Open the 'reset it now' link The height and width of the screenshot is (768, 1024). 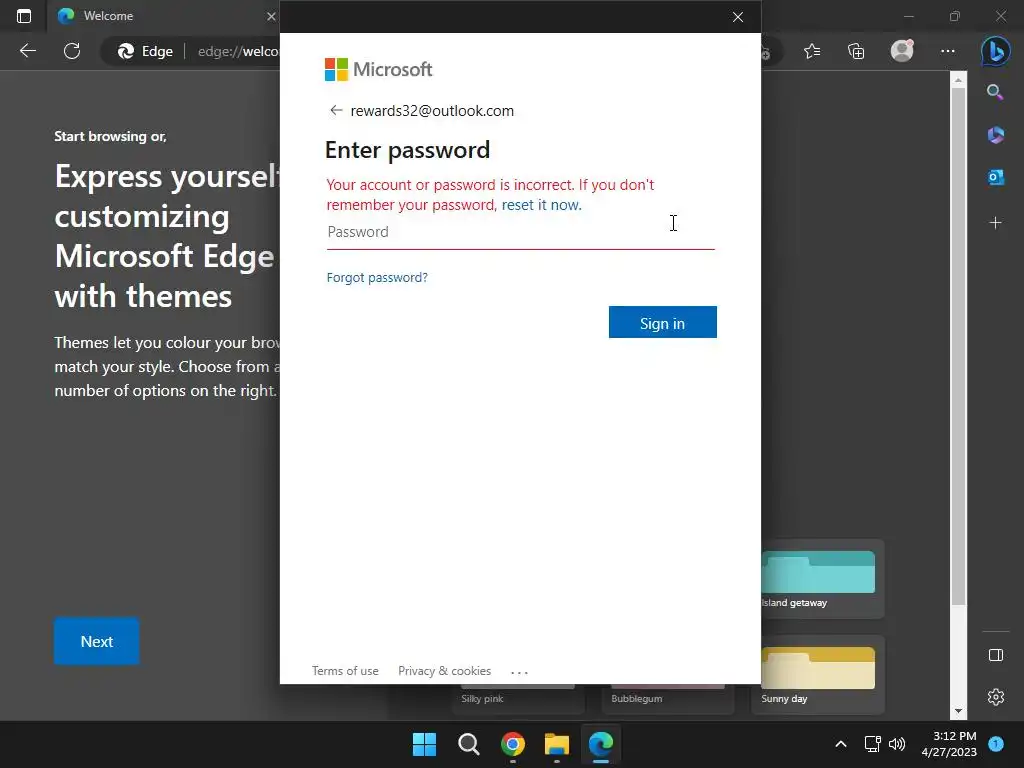pos(541,205)
